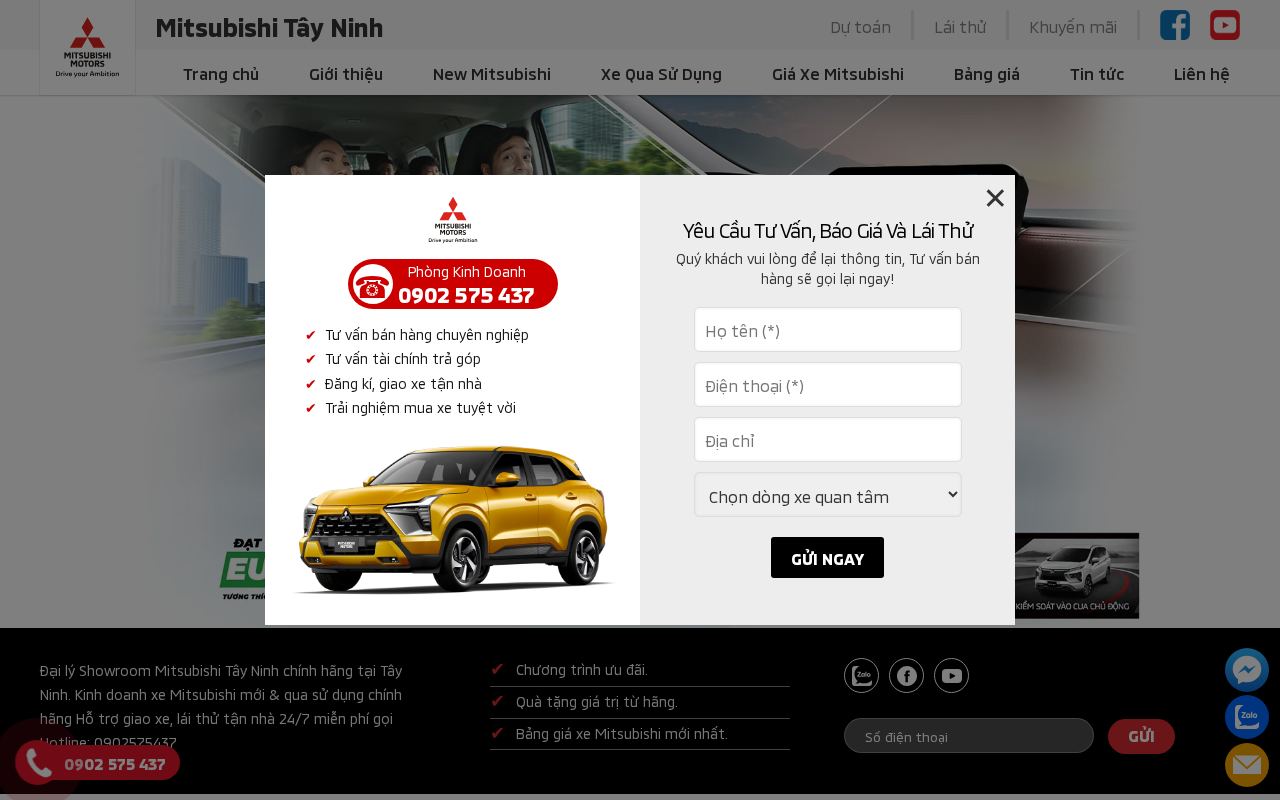Click the Mitsubishi logo inside the popup
The image size is (1280, 800).
click(453, 220)
